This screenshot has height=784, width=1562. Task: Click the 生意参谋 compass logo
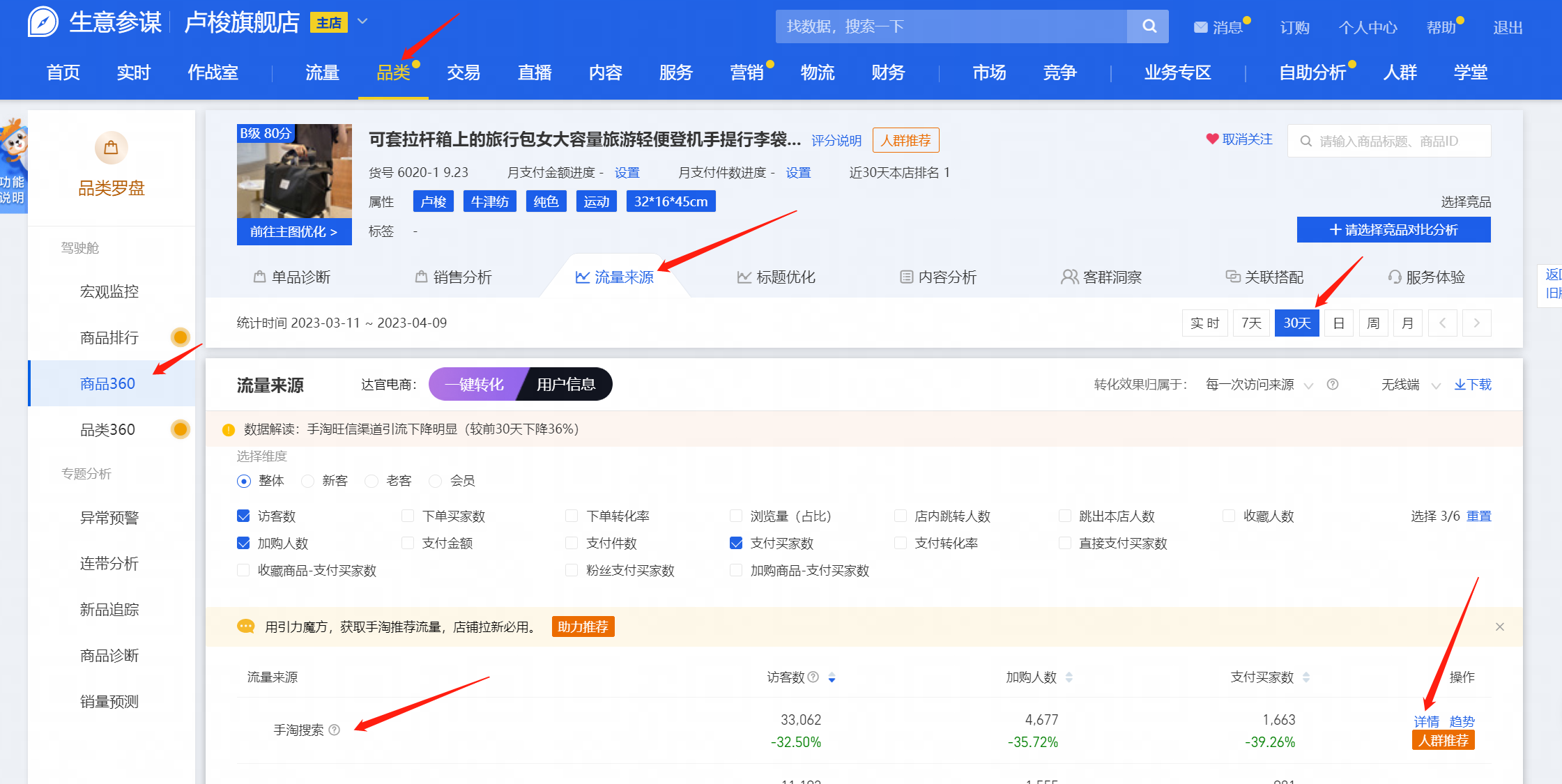tap(43, 22)
